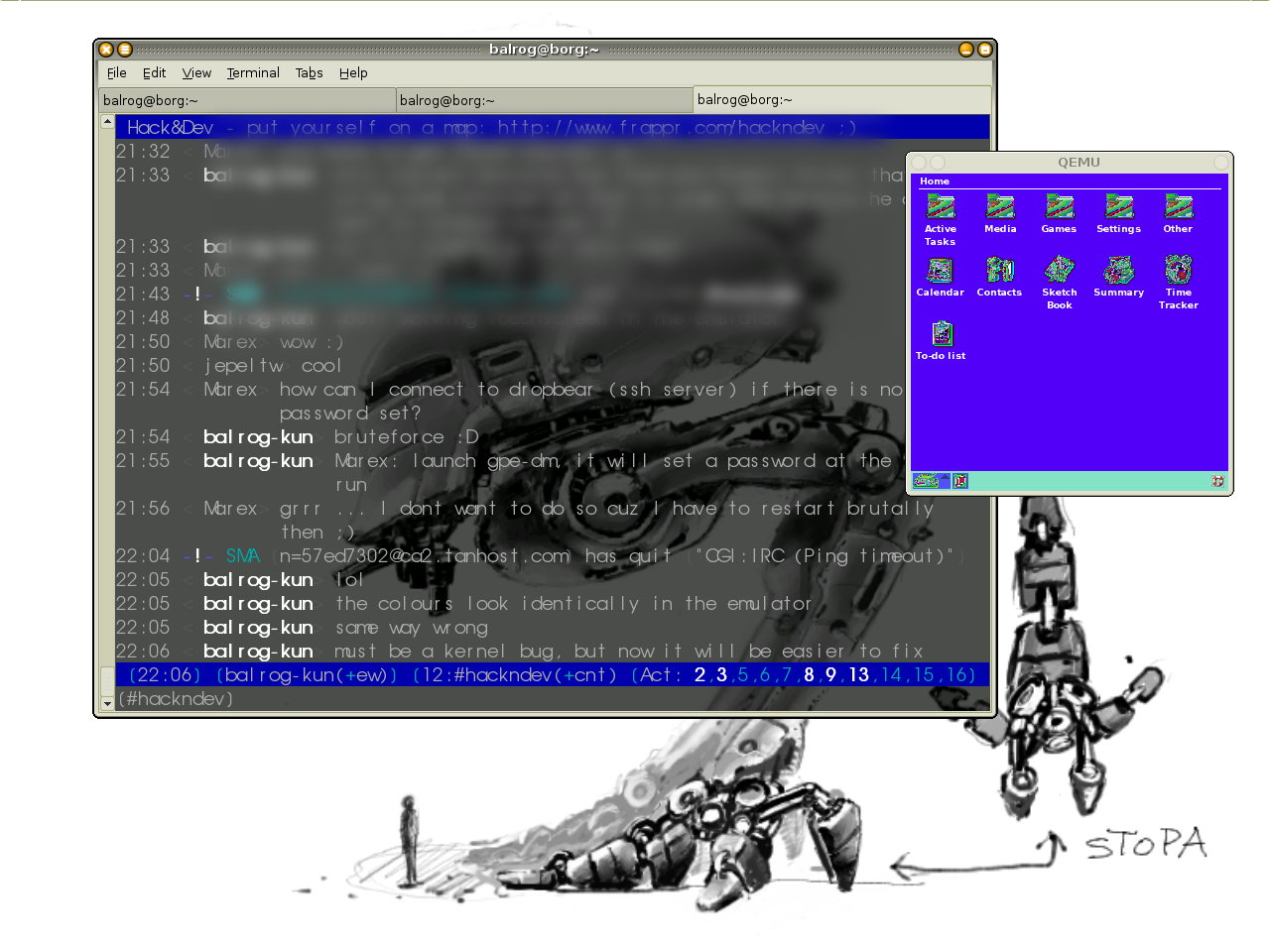This screenshot has width=1270, height=952.
Task: Open the Settings folder in QEMU home
Action: [1118, 213]
